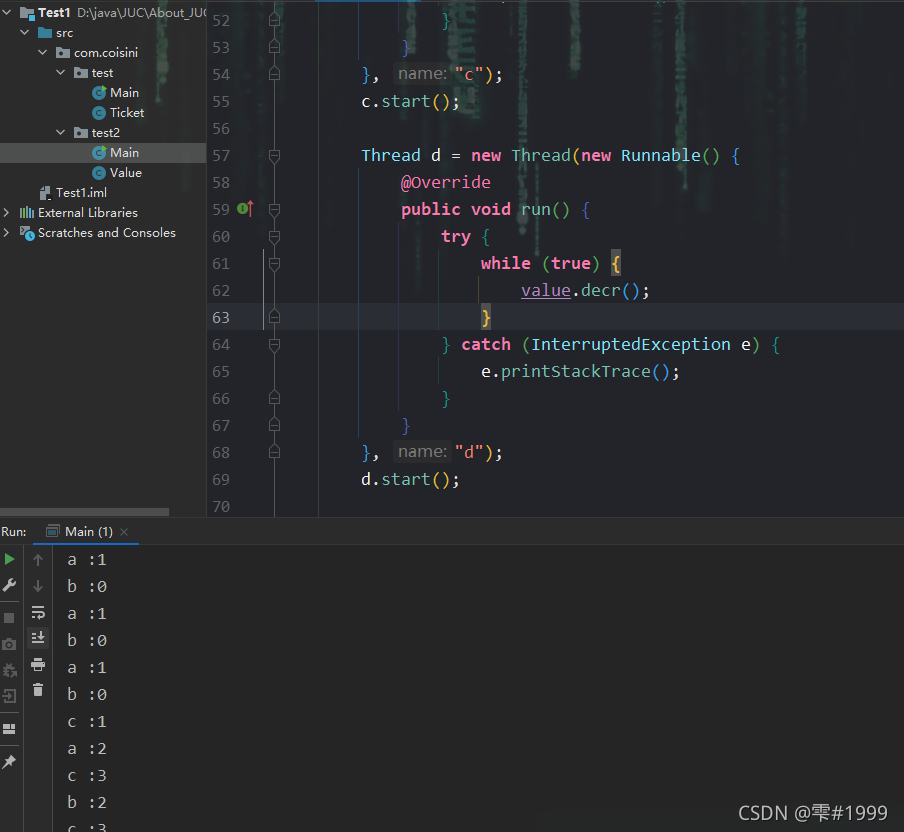The height and width of the screenshot is (832, 904).
Task: Click the up arrow stack trace icon
Action: (38, 559)
